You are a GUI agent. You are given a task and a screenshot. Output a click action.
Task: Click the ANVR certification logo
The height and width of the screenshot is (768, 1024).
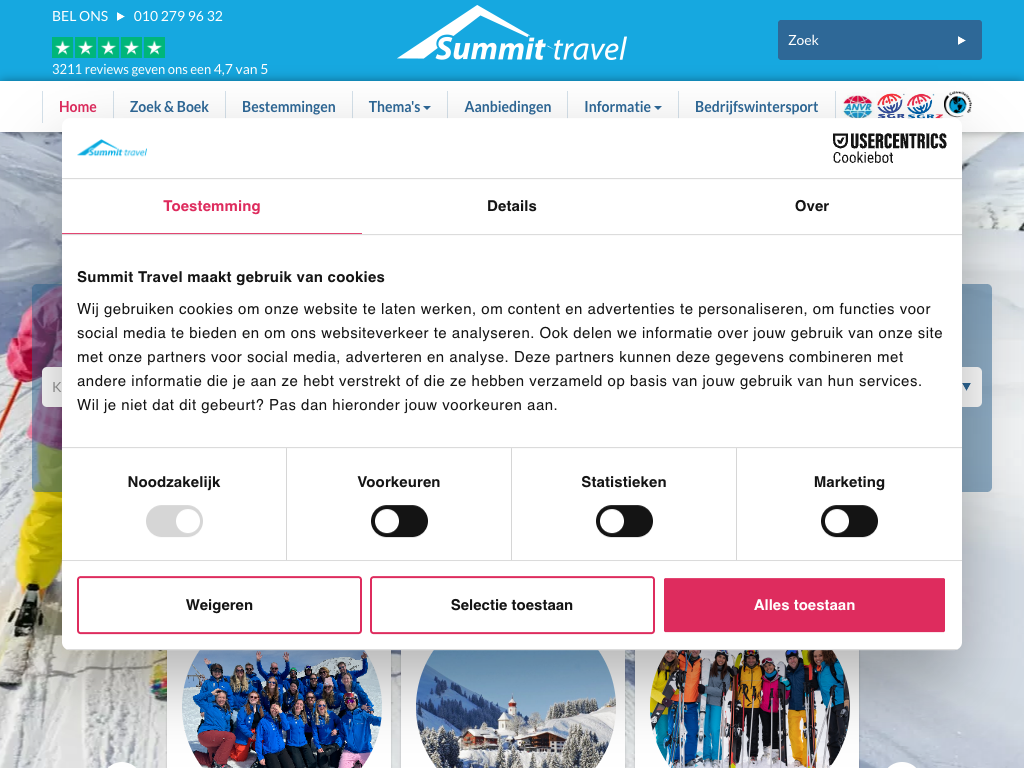click(x=857, y=106)
